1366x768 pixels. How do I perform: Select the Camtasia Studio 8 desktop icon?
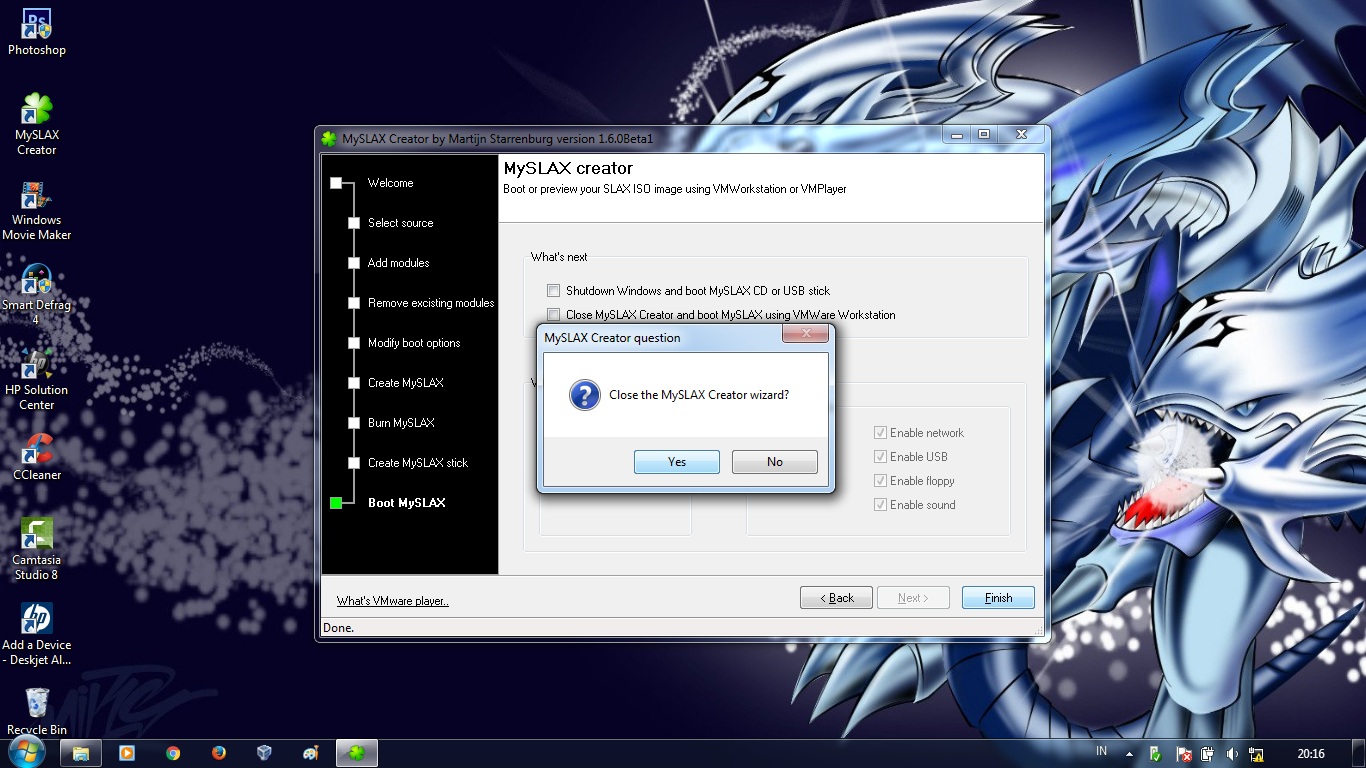(36, 548)
